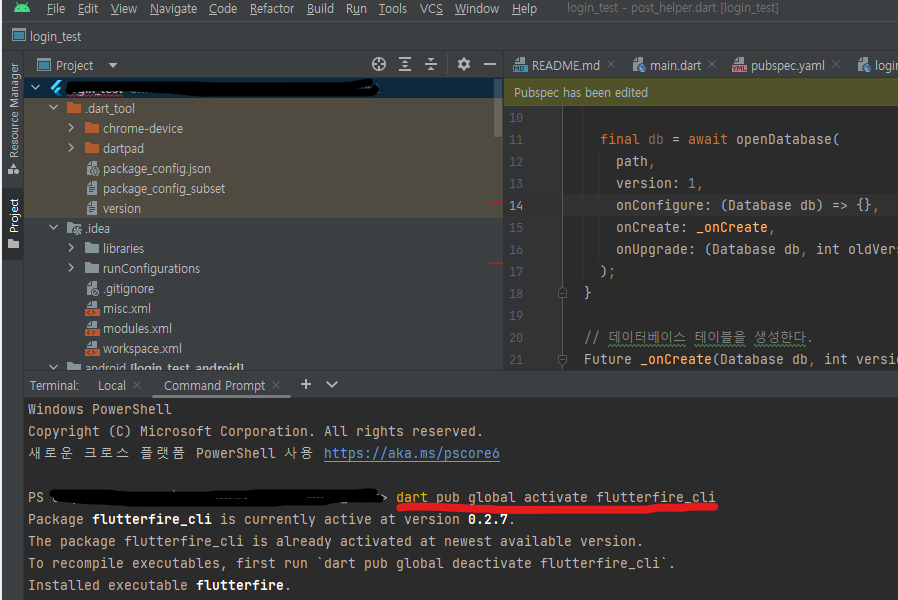Toggle code folding marker at line 21
The width and height of the screenshot is (898, 600).
562,360
